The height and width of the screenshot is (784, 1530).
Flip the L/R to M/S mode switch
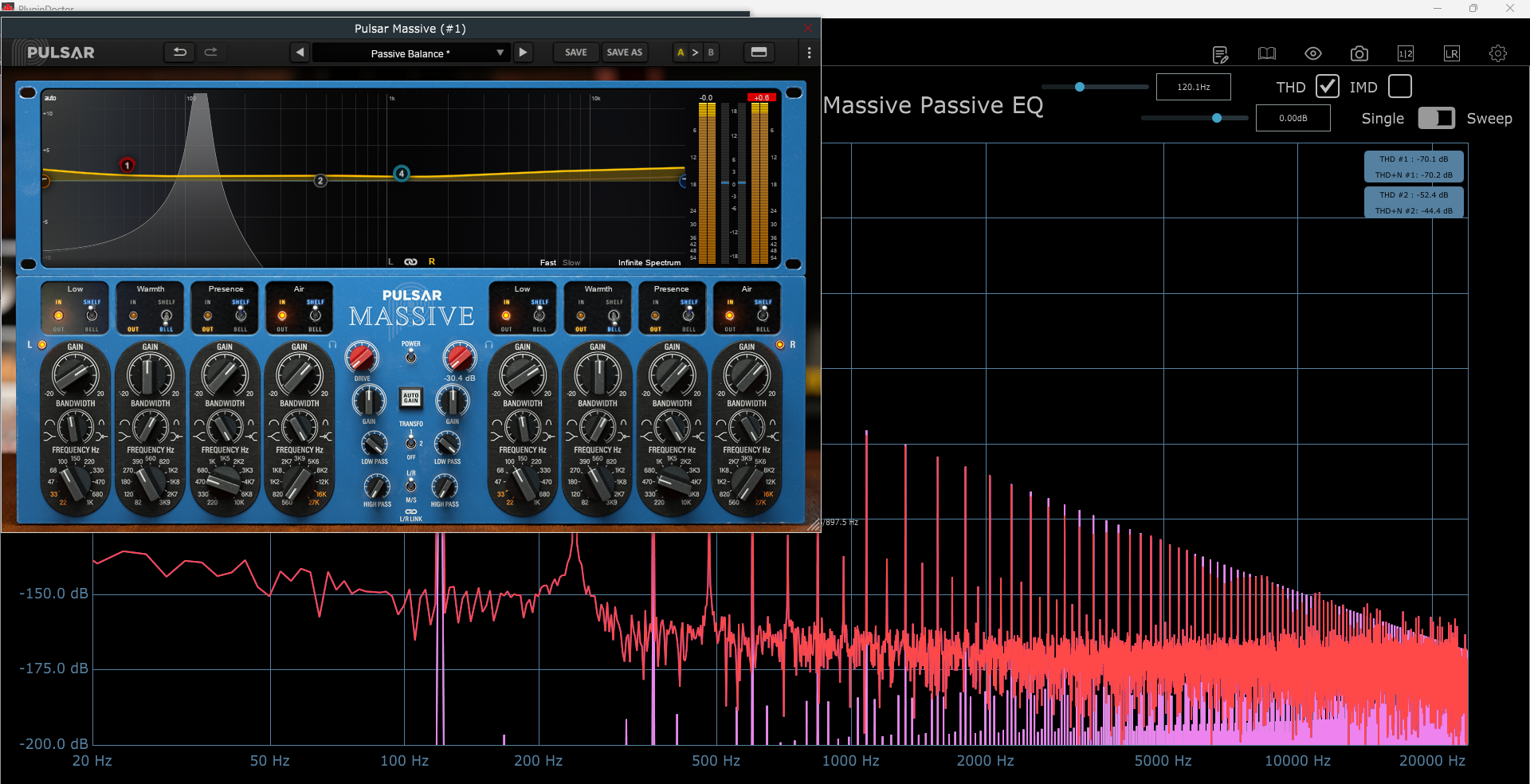(410, 486)
